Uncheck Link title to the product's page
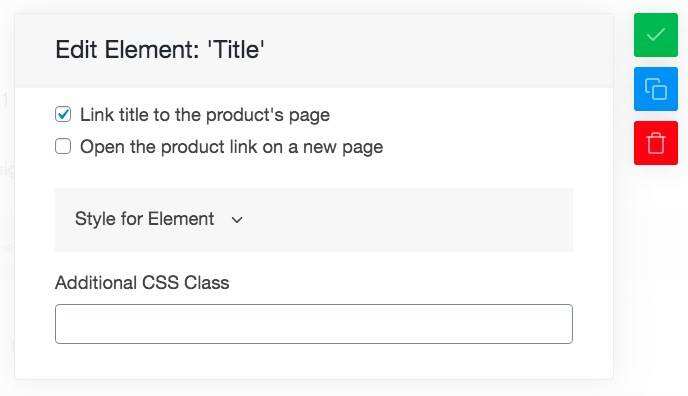Screen dimensions: 688x396 63,114
